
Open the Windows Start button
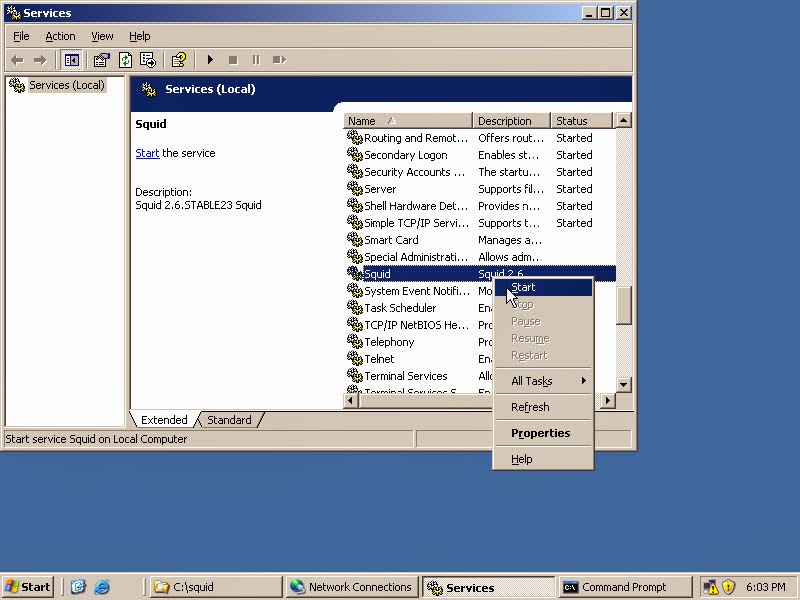(x=28, y=587)
